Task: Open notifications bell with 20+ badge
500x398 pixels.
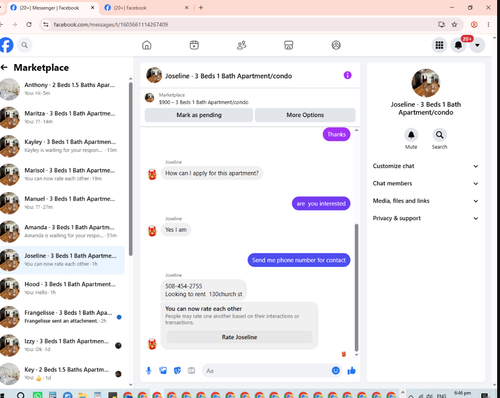Action: [x=459, y=45]
